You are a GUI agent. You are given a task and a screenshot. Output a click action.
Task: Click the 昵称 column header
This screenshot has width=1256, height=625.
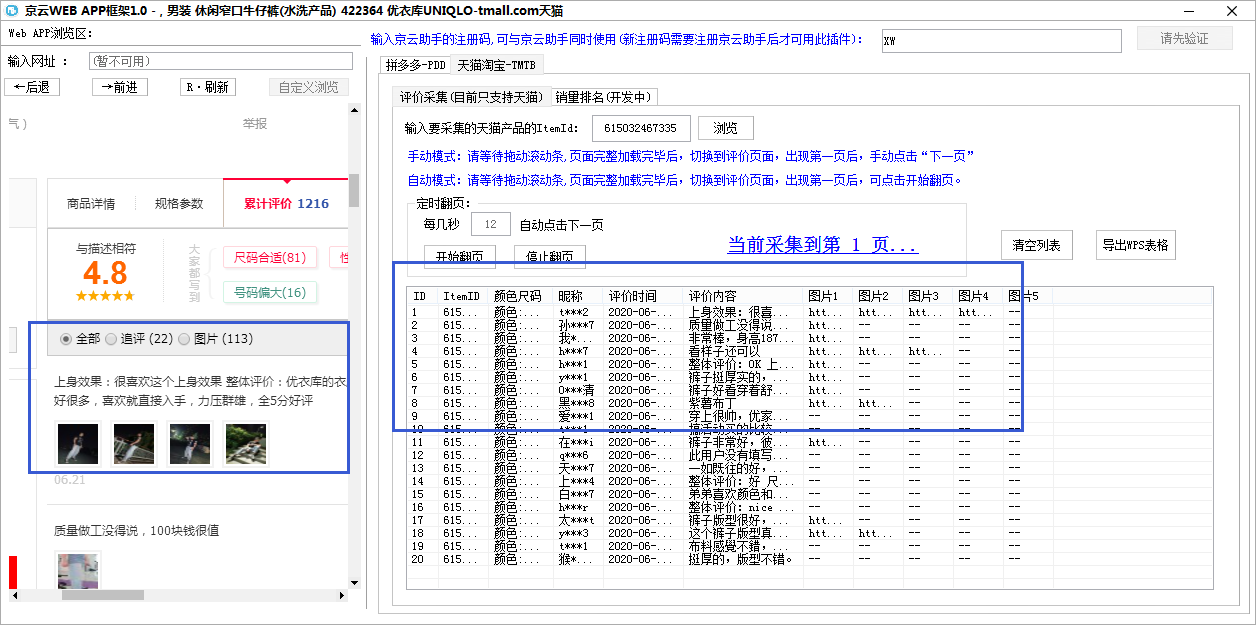pos(580,296)
